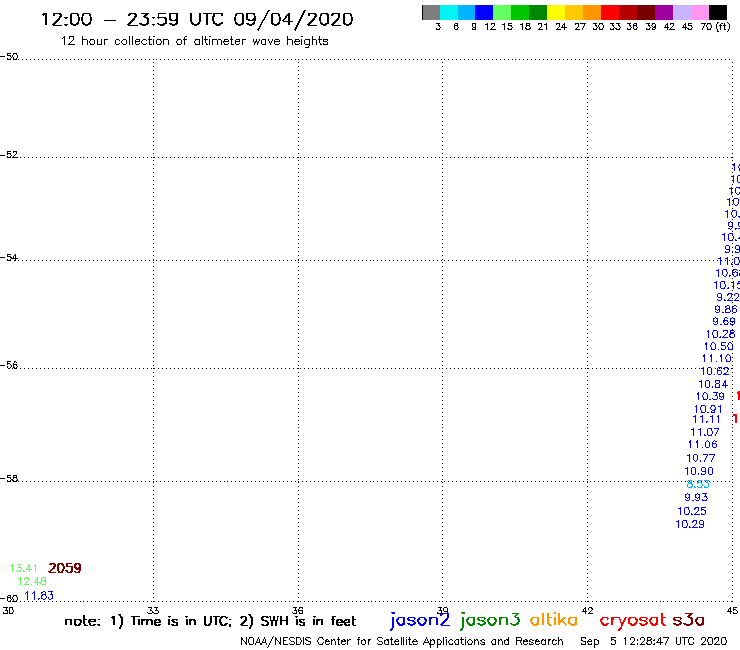Click the wave height value 10.77
The width and height of the screenshot is (740, 650).
point(701,458)
